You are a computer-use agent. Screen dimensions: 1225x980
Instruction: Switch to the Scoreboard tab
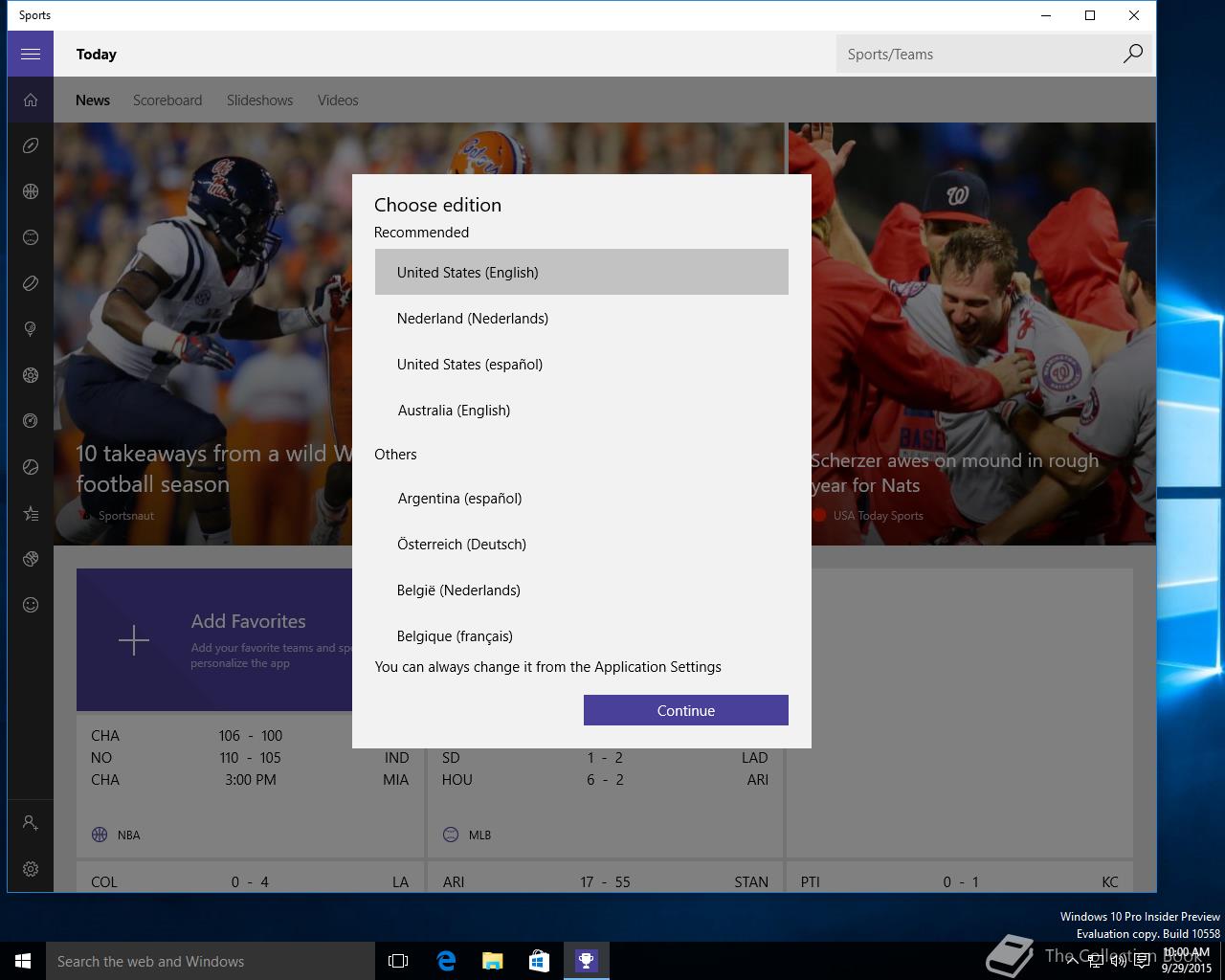coord(167,100)
